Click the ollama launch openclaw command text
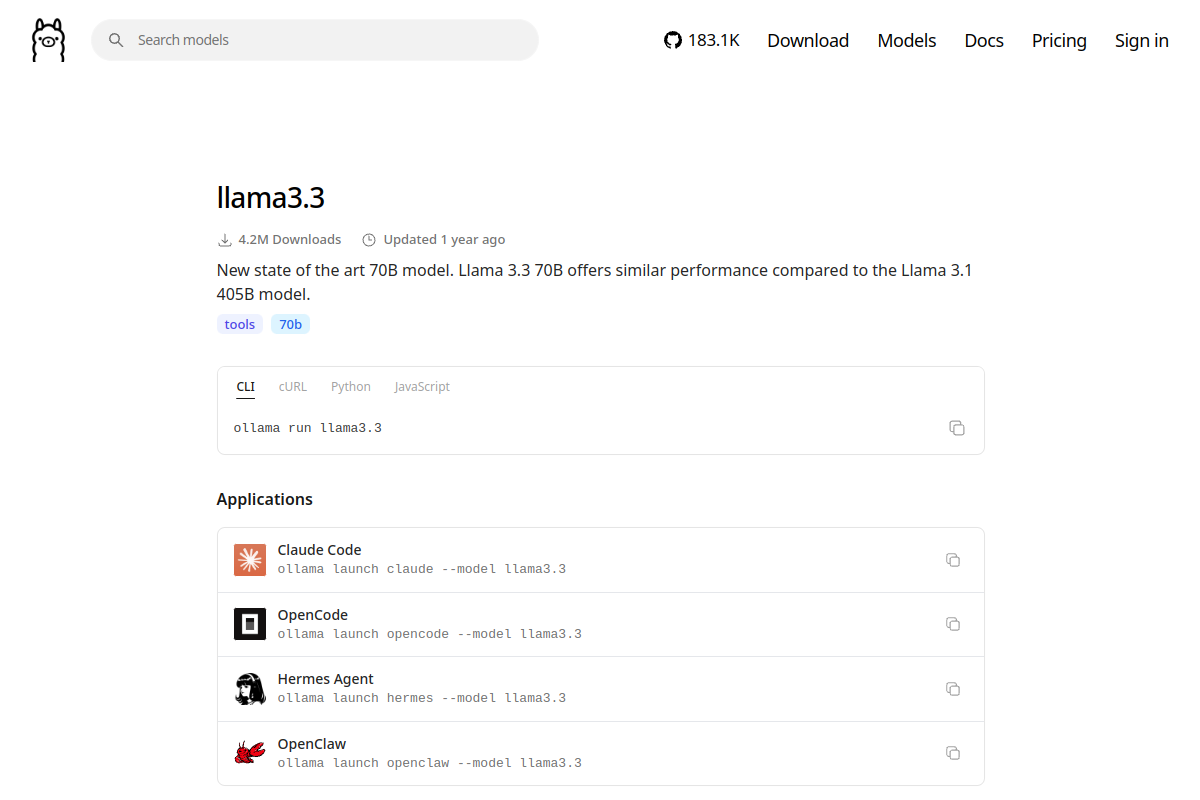This screenshot has height=800, width=1200. coord(430,763)
